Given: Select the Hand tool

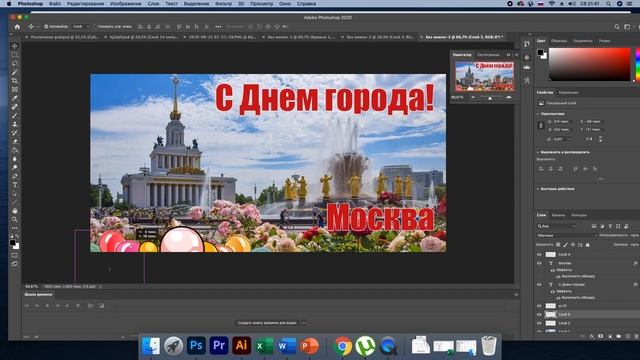Looking at the screenshot, I should tap(15, 211).
